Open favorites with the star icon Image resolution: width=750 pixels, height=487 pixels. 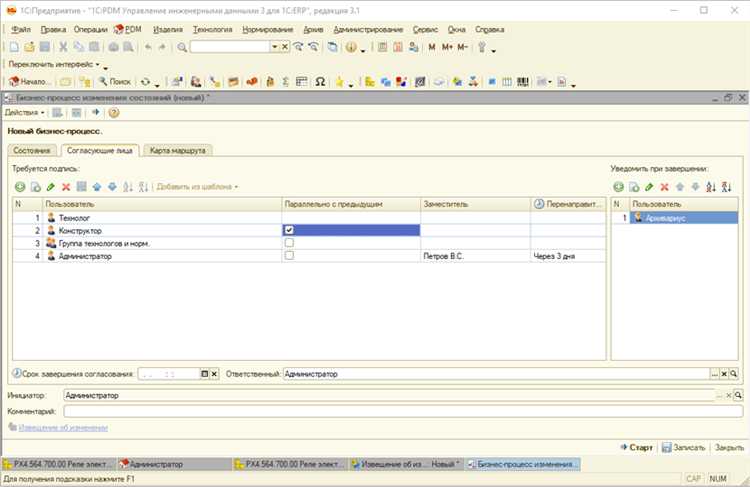pyautogui.click(x=340, y=82)
